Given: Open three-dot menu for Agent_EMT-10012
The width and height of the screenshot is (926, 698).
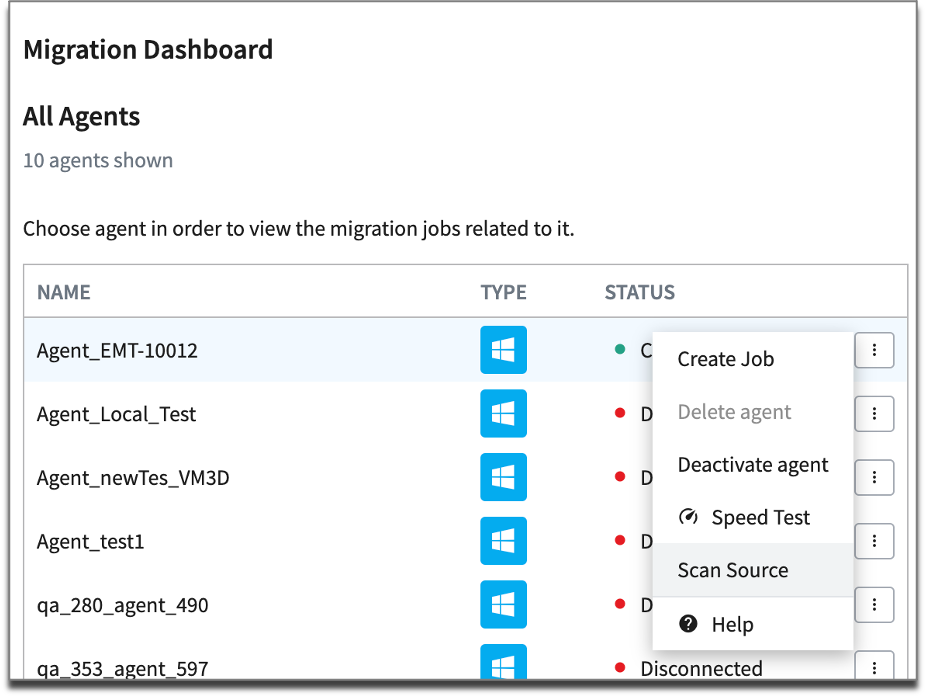Looking at the screenshot, I should click(874, 350).
